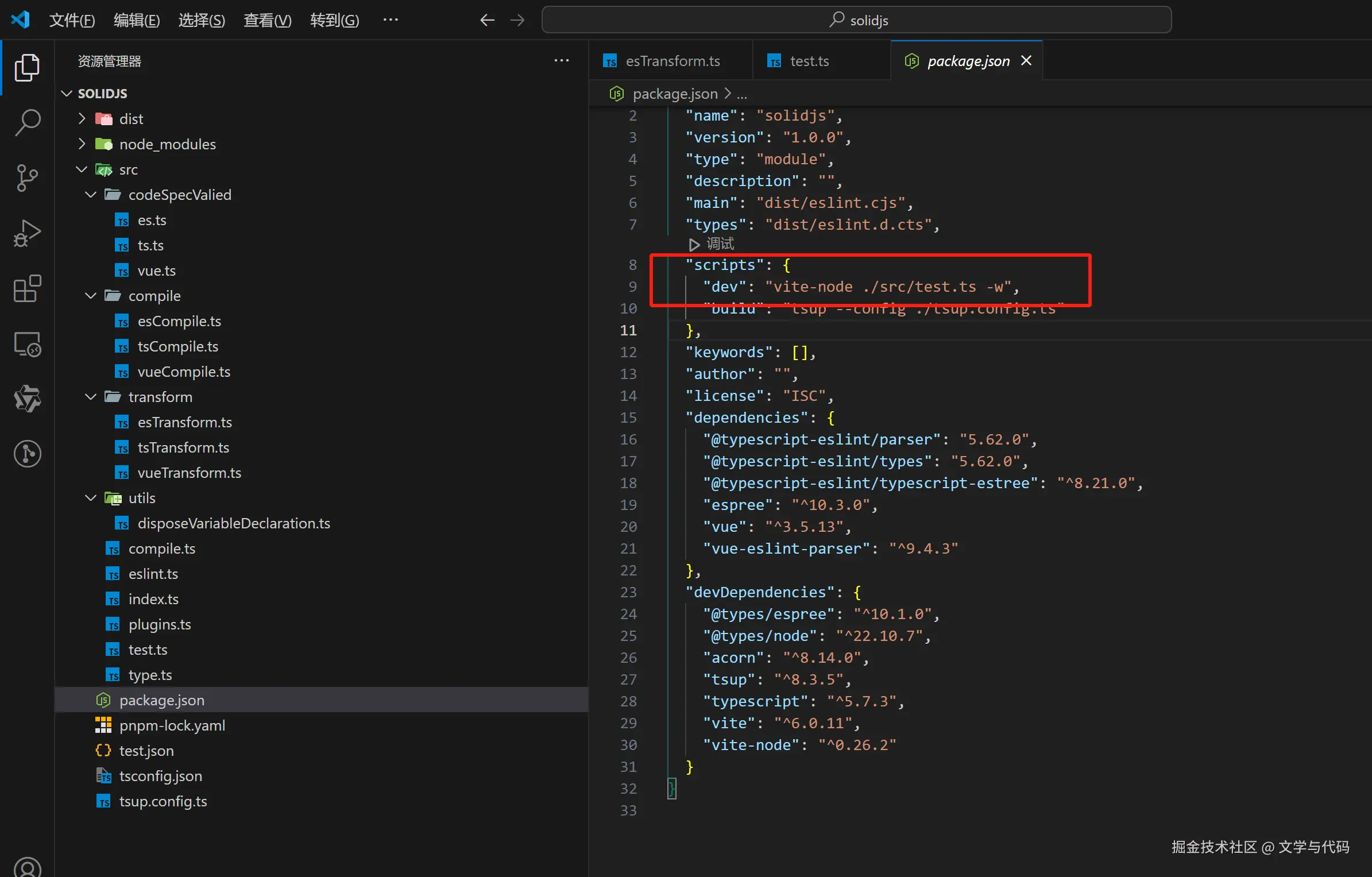1372x877 pixels.
Task: Open the Run and Debug view
Action: click(x=27, y=233)
